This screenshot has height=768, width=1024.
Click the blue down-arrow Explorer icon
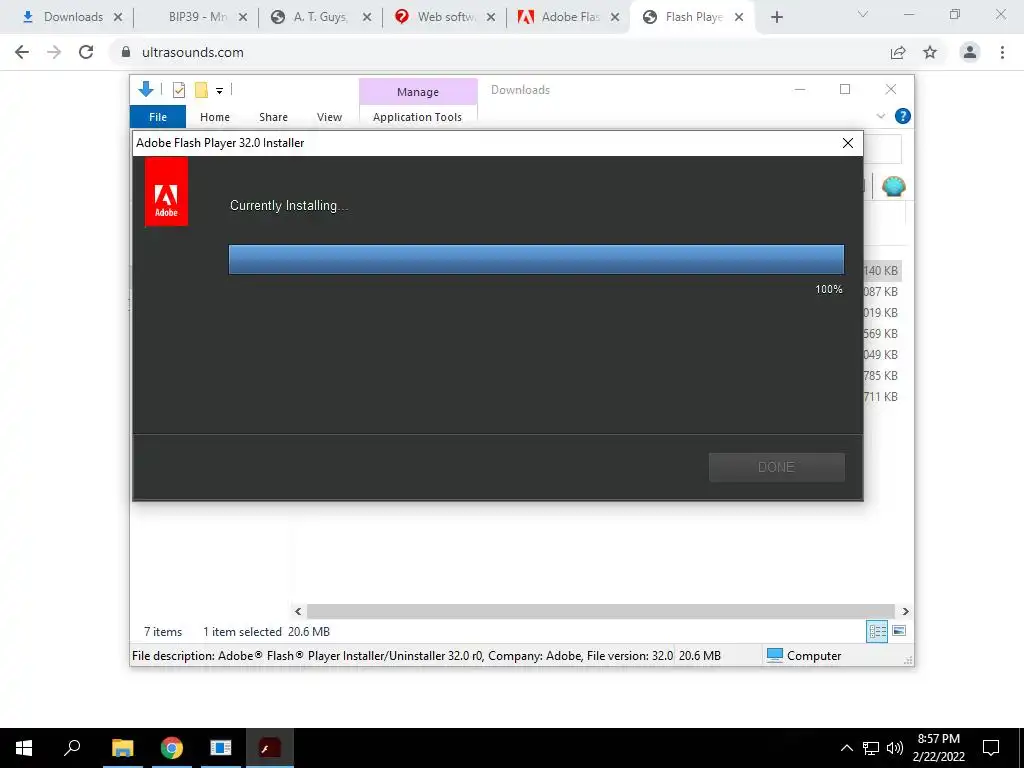pyautogui.click(x=146, y=89)
